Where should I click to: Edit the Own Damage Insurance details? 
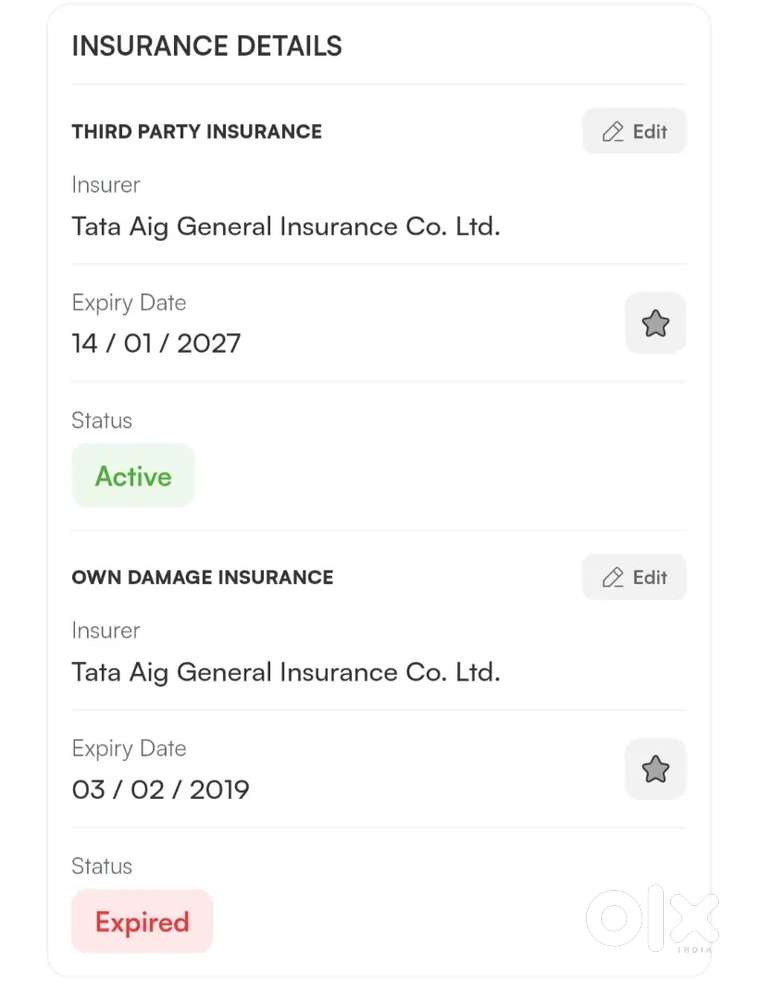pos(634,577)
